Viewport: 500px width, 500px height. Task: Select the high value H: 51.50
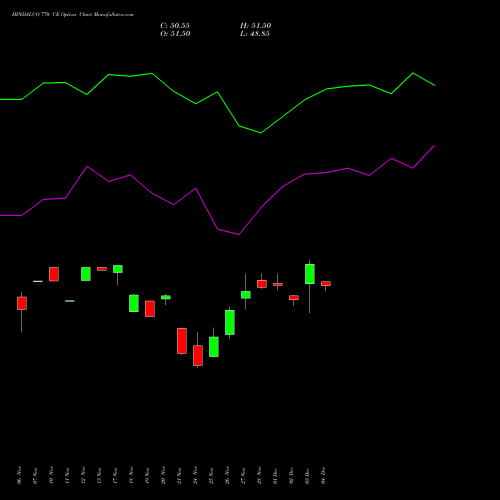(255, 26)
